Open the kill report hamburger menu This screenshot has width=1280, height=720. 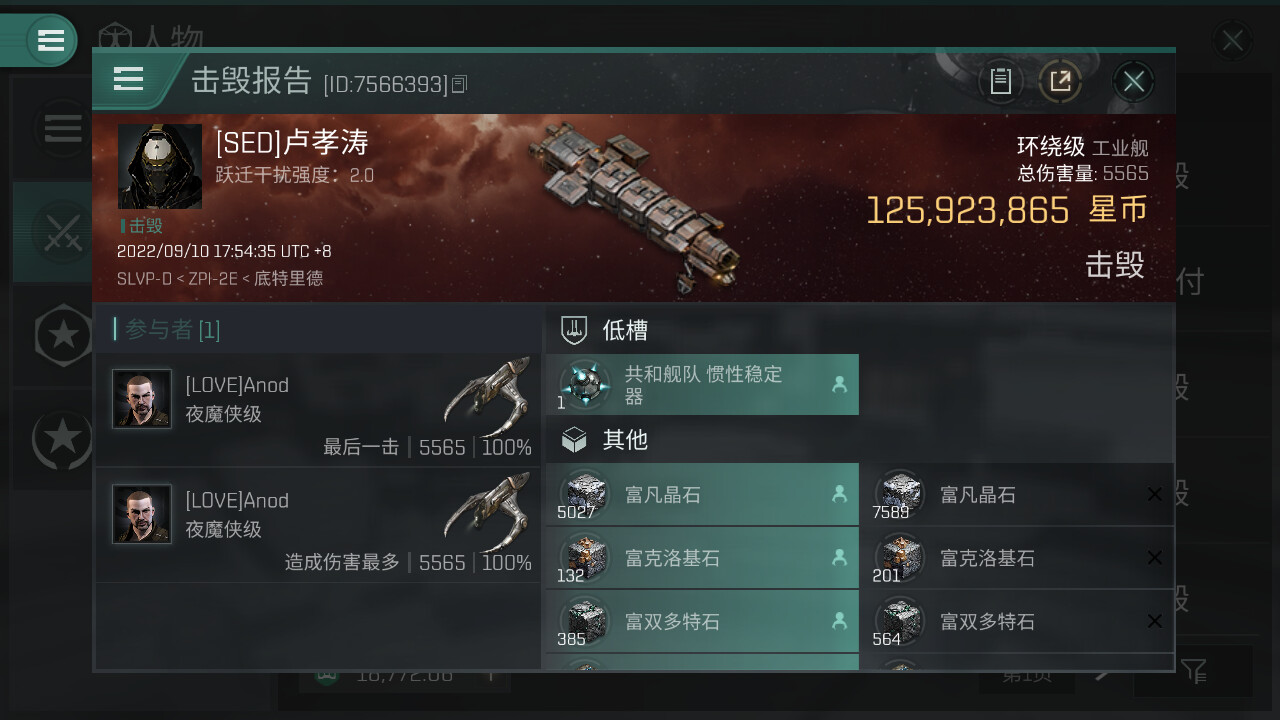tap(129, 79)
